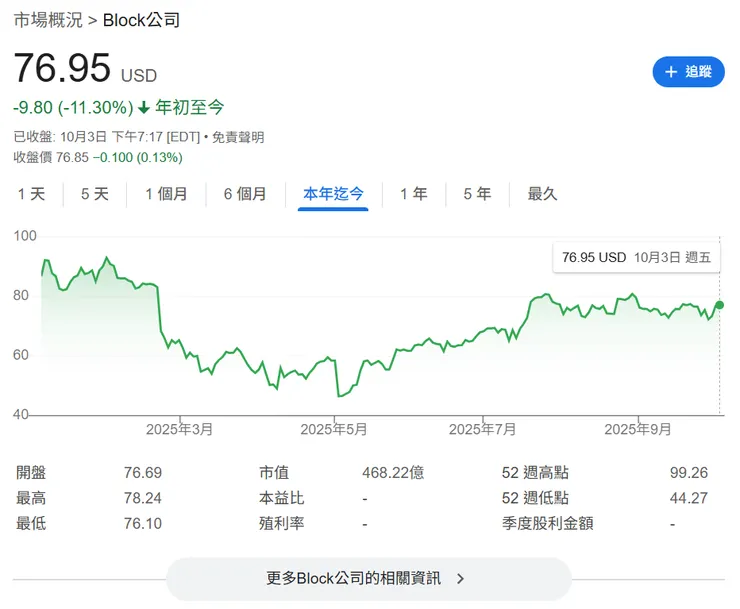Viewport: 740px width, 609px height.
Task: Click the 追蹤 follow button
Action: coord(688,72)
